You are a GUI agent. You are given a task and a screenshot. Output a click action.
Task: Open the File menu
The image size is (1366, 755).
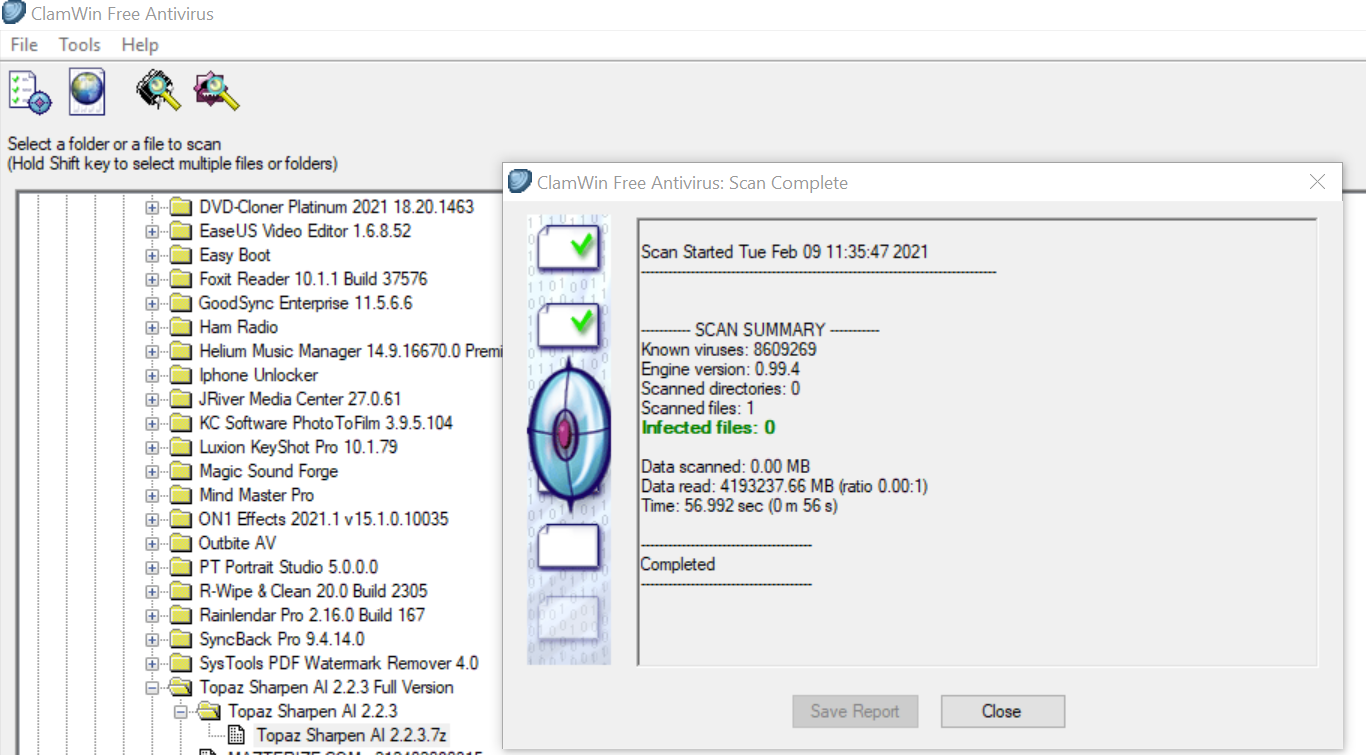(x=24, y=45)
